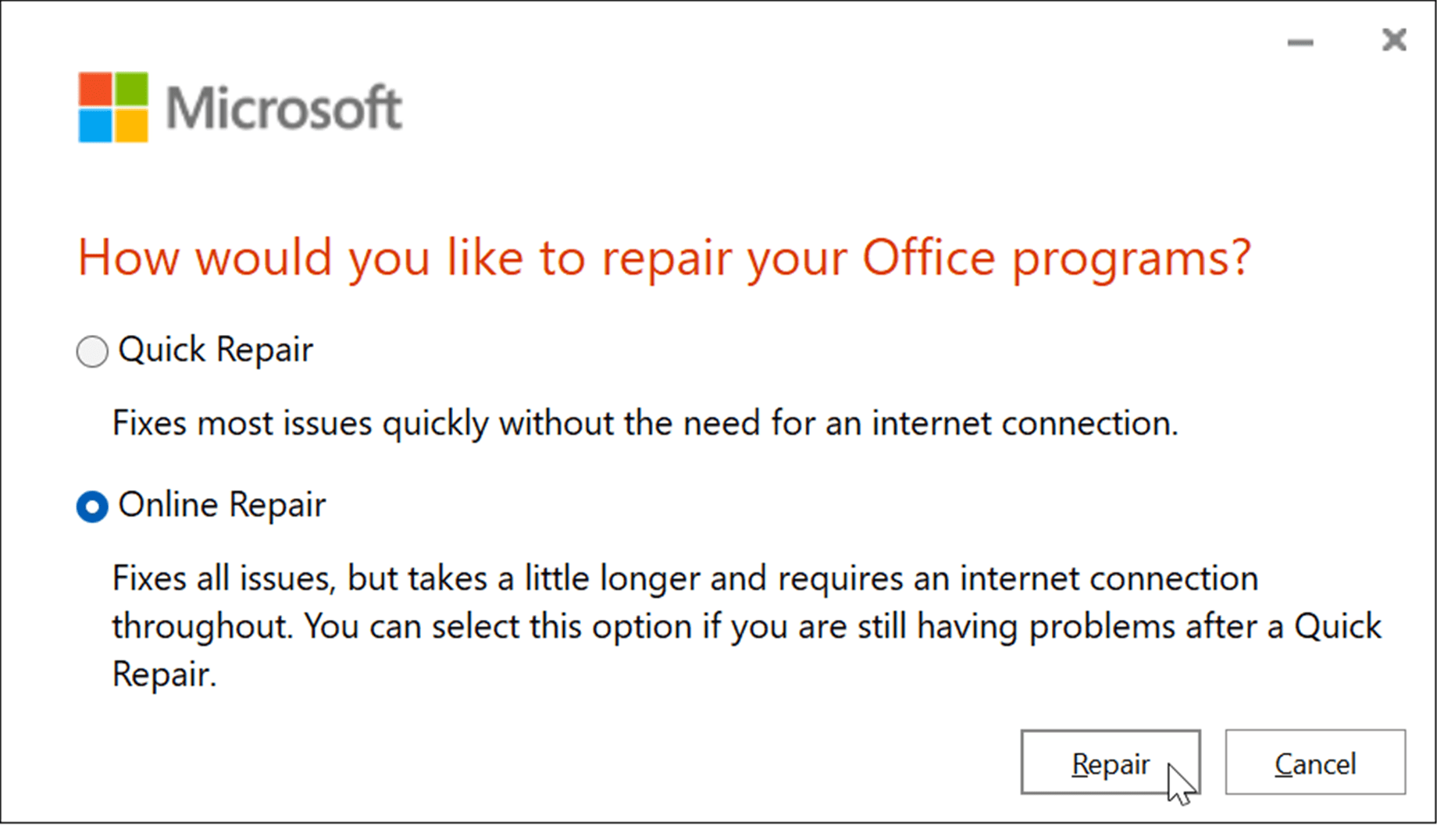Click the yellow square of Microsoft logo
1437x840 pixels.
pos(130,125)
